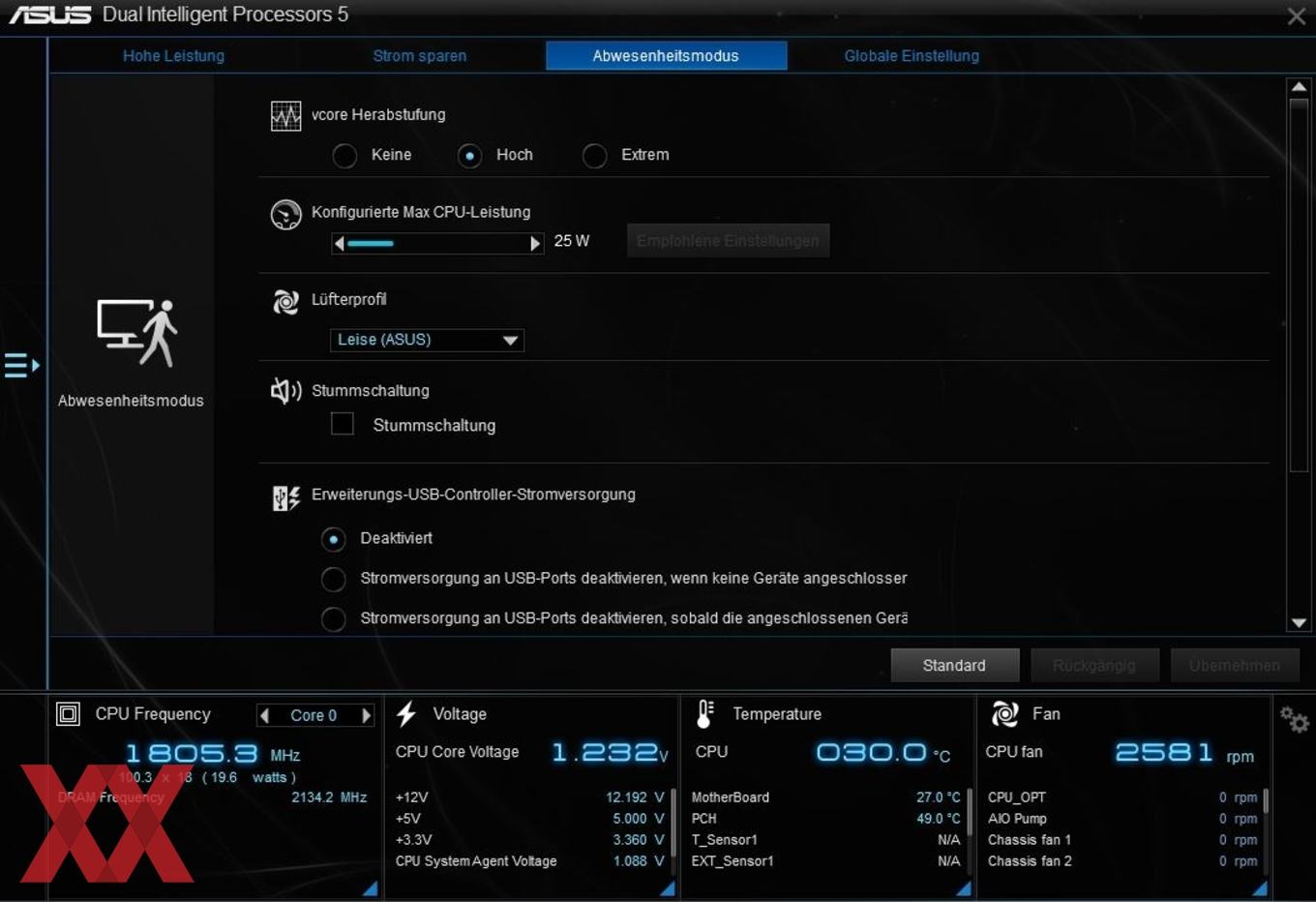Click the Core 0 selector label

pos(314,715)
